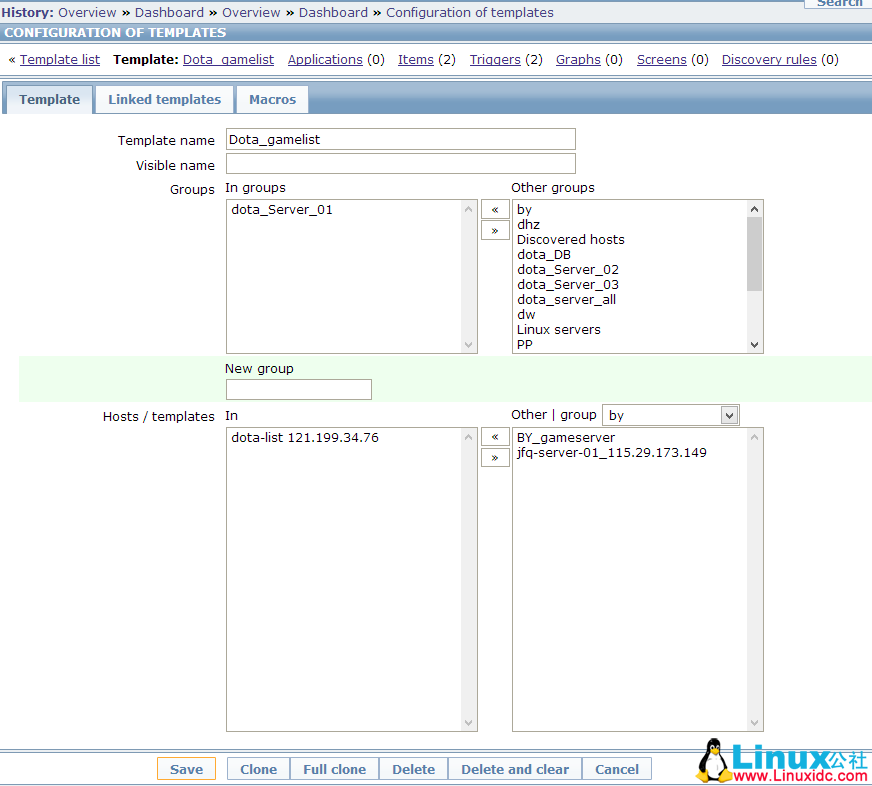Click » arrow button beside Hosts / templates list
Screen dimensions: 872x786
[x=495, y=458]
